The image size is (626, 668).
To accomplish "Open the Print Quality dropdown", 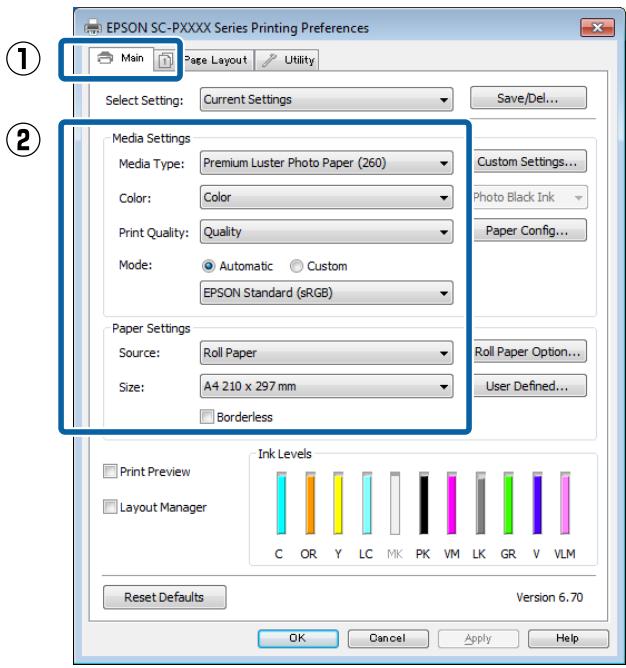I will tap(326, 232).
